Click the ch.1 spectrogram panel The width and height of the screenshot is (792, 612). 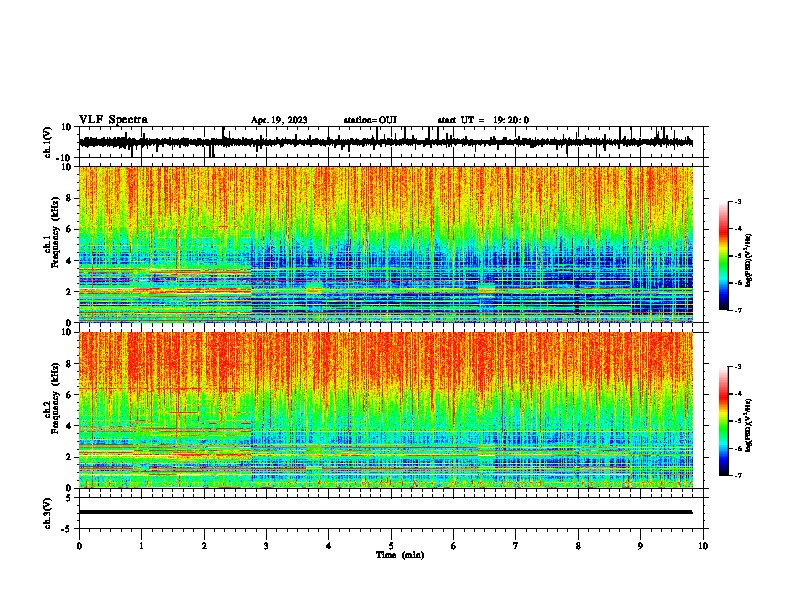pos(386,244)
